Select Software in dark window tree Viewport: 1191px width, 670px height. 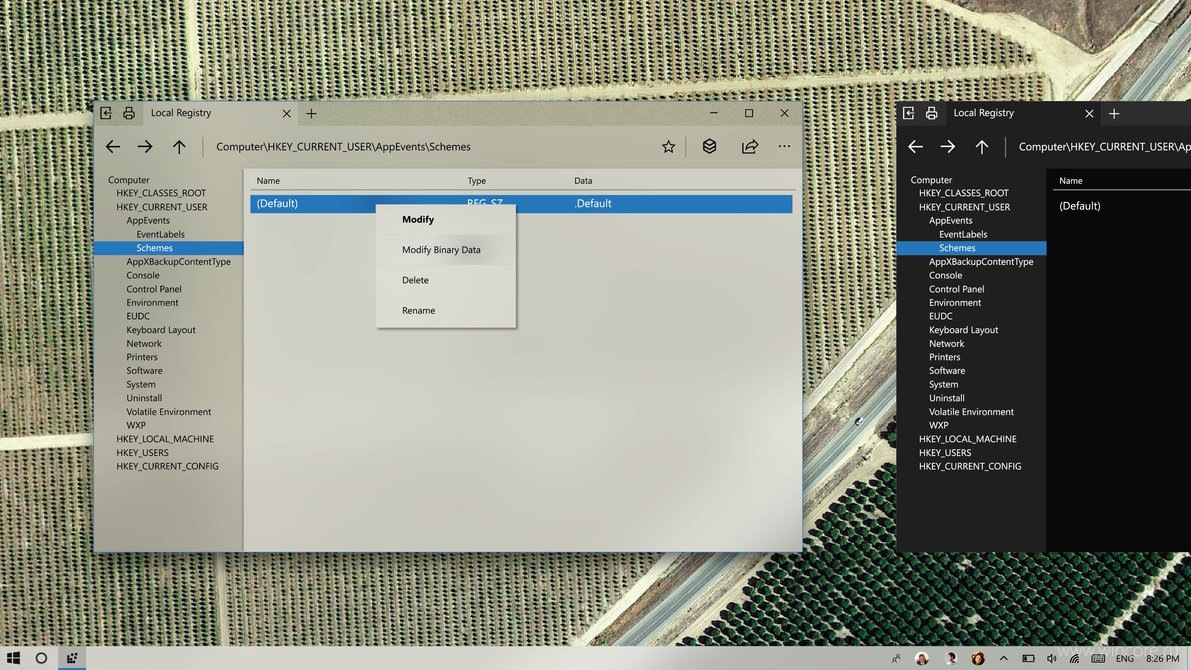click(946, 371)
